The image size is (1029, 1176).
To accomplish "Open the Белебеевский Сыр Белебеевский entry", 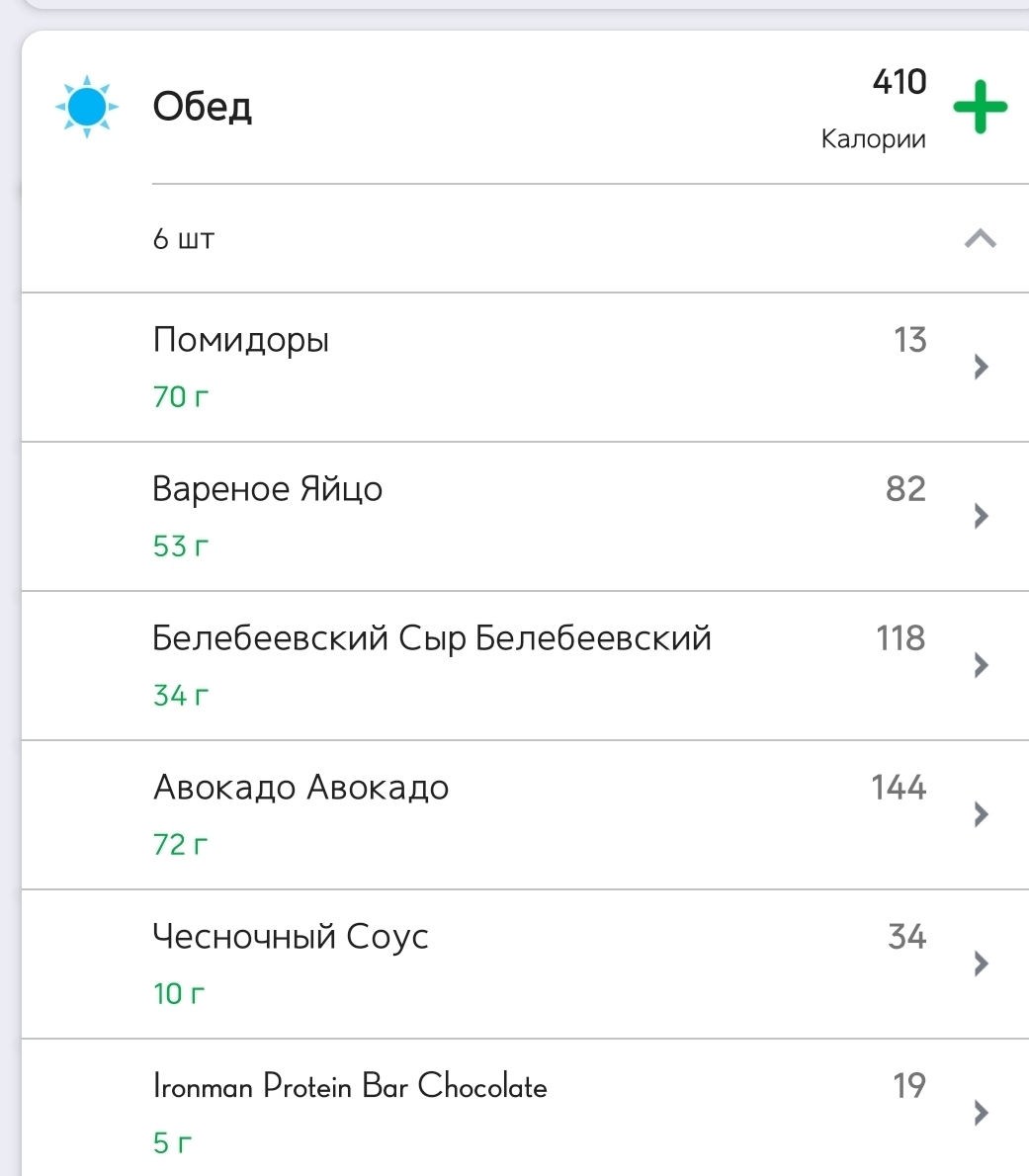I will coord(525,666).
